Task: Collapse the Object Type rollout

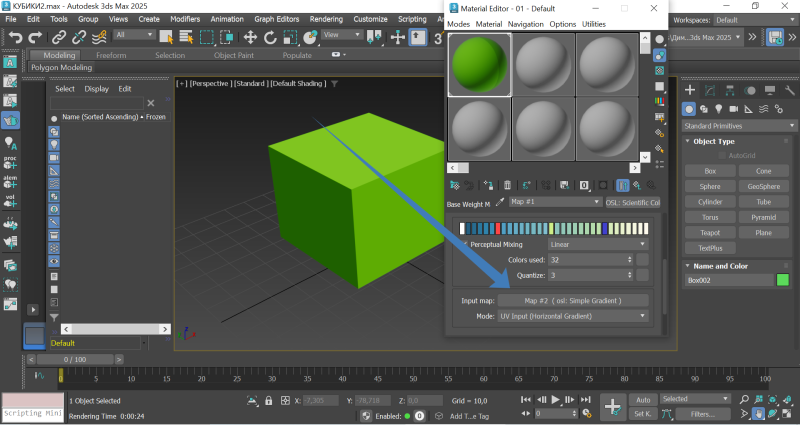Action: tap(687, 141)
